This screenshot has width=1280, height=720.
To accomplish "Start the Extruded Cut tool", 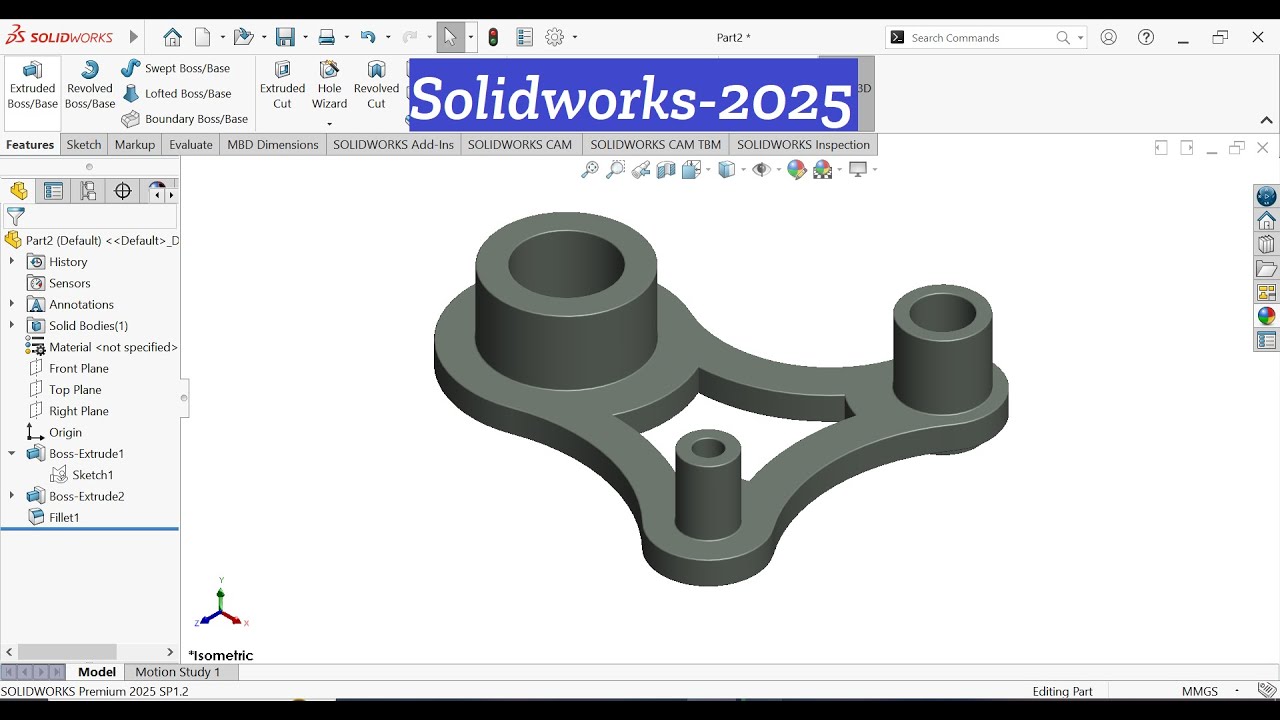I will click(x=282, y=85).
